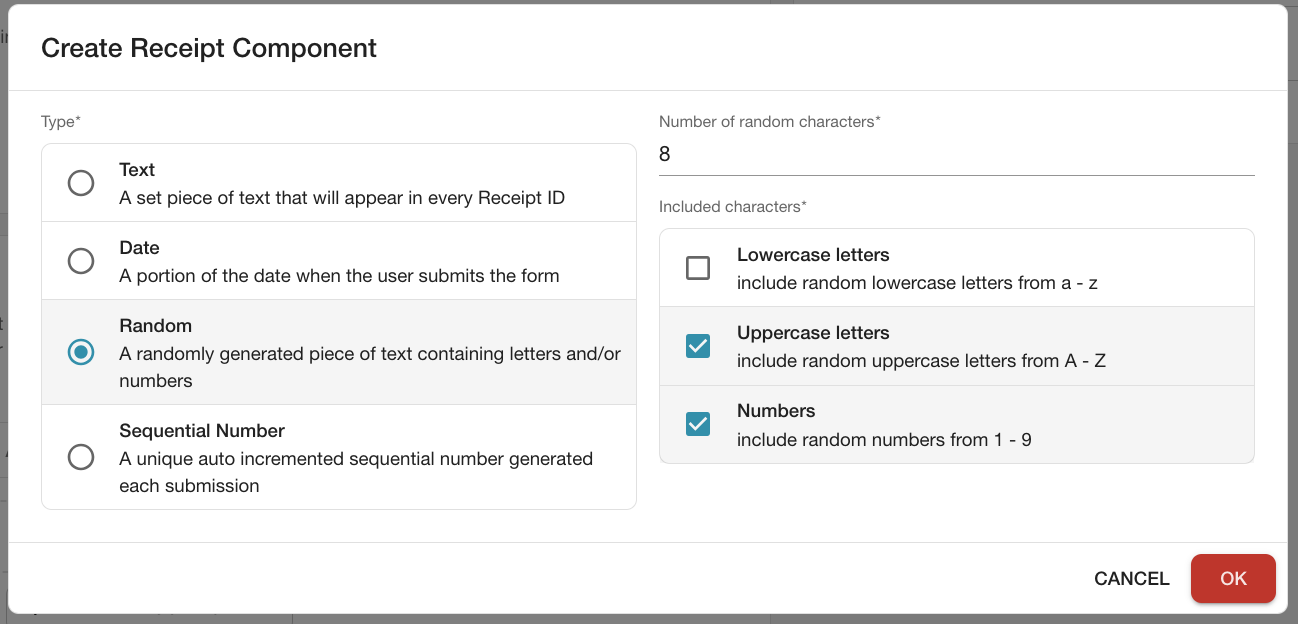Click the "A randomly generated piece of text" description
Viewport: 1298px width, 624px height.
click(x=370, y=354)
